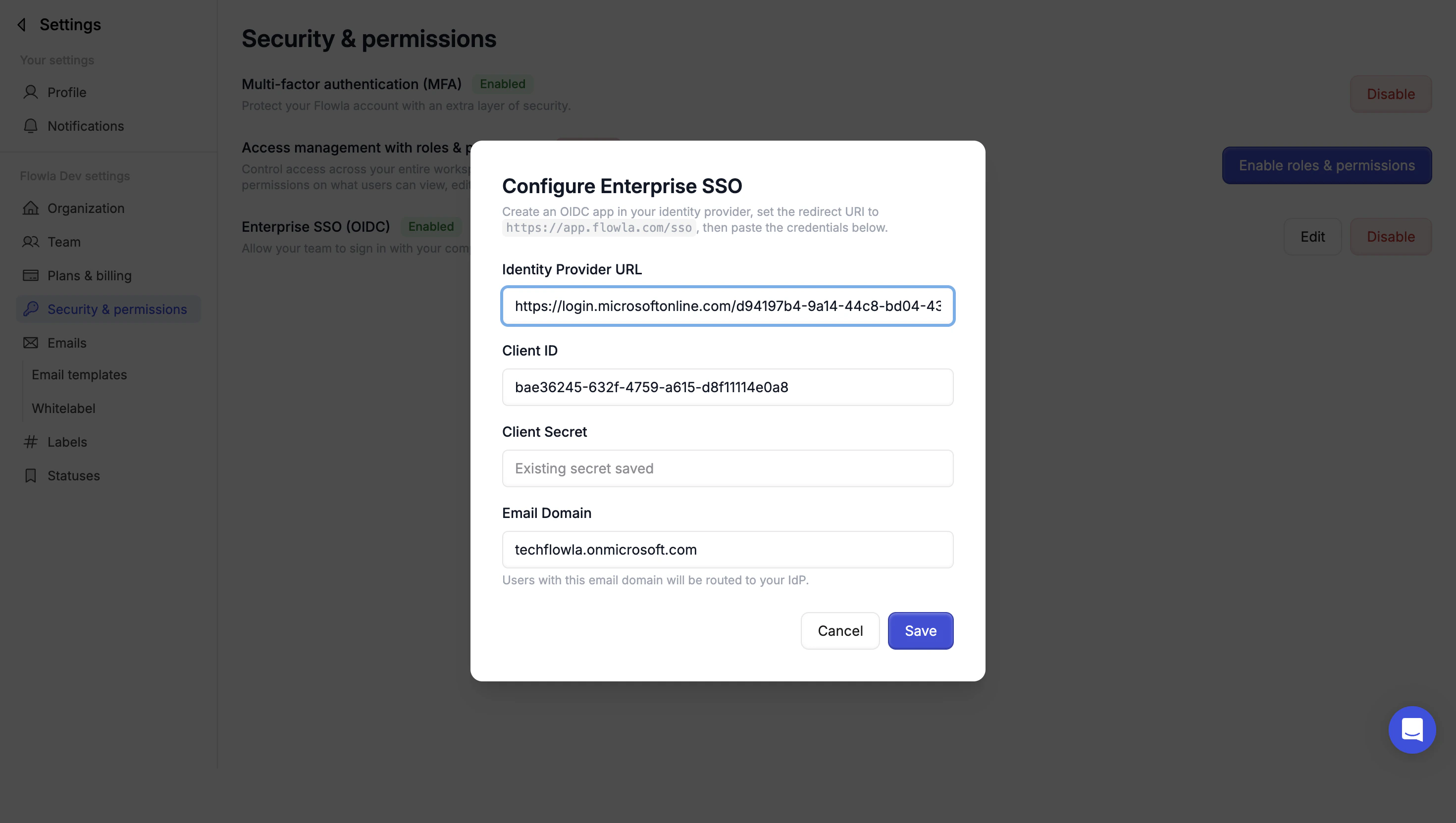Click the Profile person icon
Image resolution: width=1456 pixels, height=823 pixels.
coord(31,92)
